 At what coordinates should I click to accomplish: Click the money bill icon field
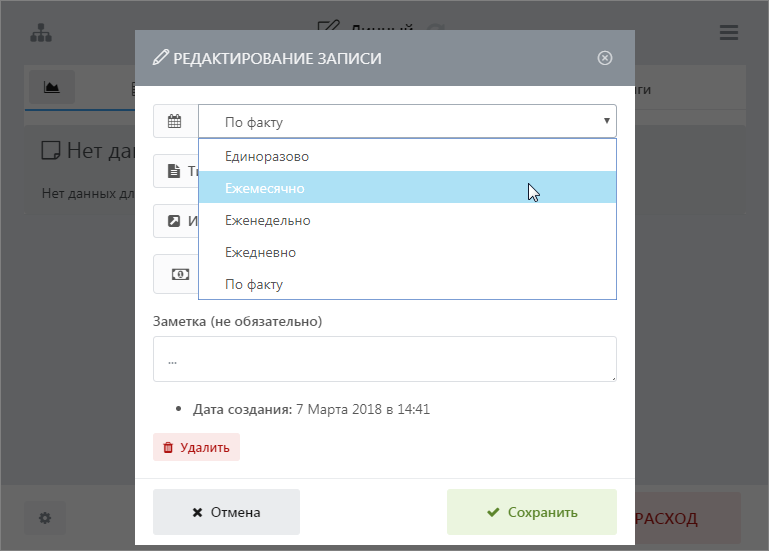(179, 273)
